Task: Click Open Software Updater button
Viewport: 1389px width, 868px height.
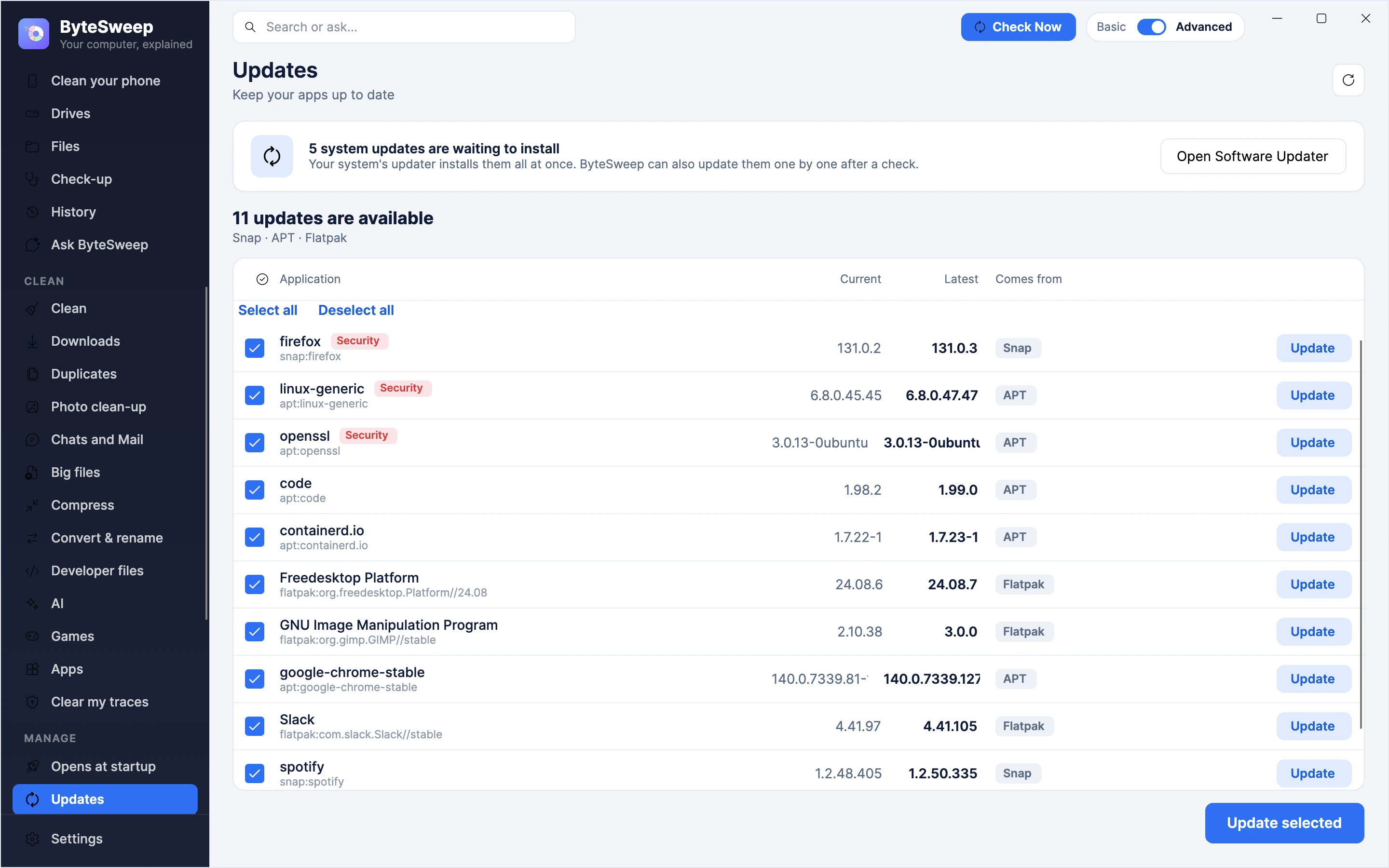Action: click(1253, 156)
